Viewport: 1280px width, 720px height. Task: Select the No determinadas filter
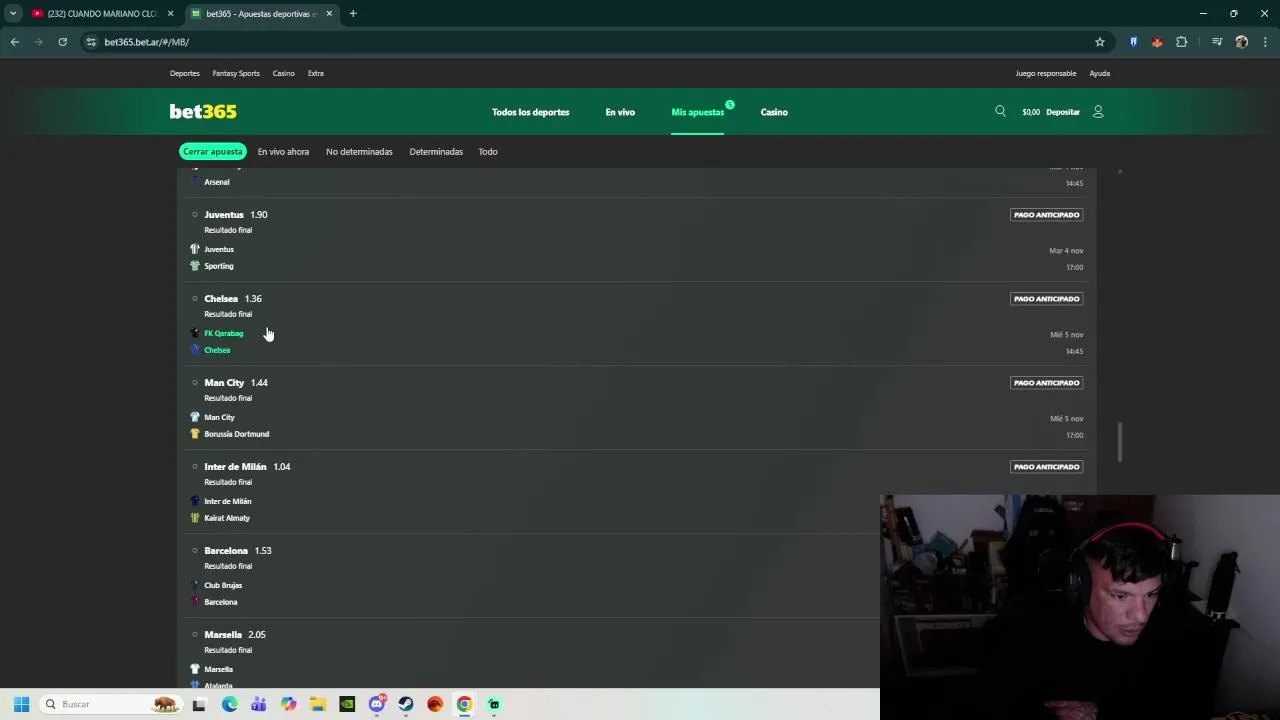[x=359, y=152]
